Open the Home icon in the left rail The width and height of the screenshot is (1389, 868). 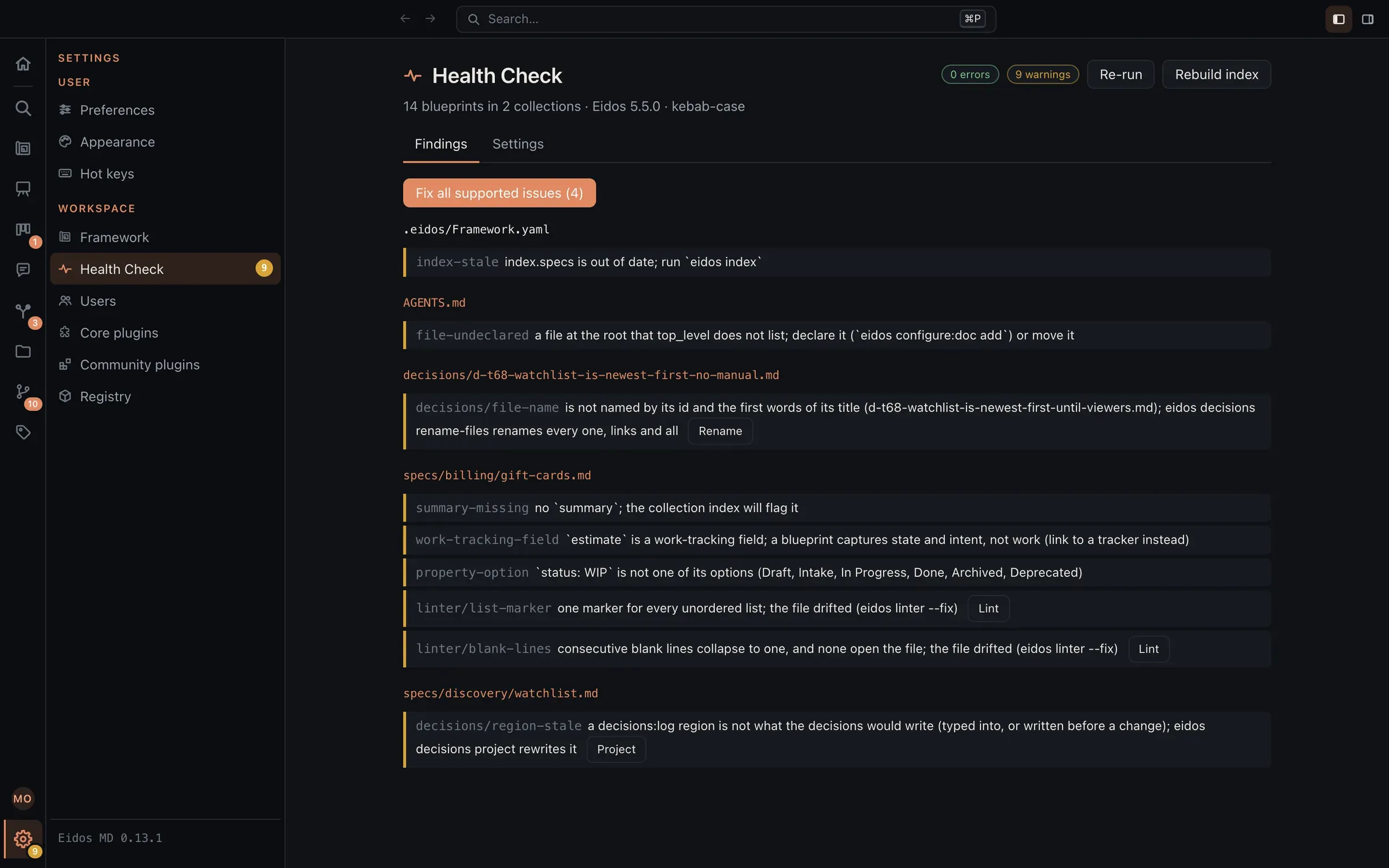pyautogui.click(x=23, y=64)
